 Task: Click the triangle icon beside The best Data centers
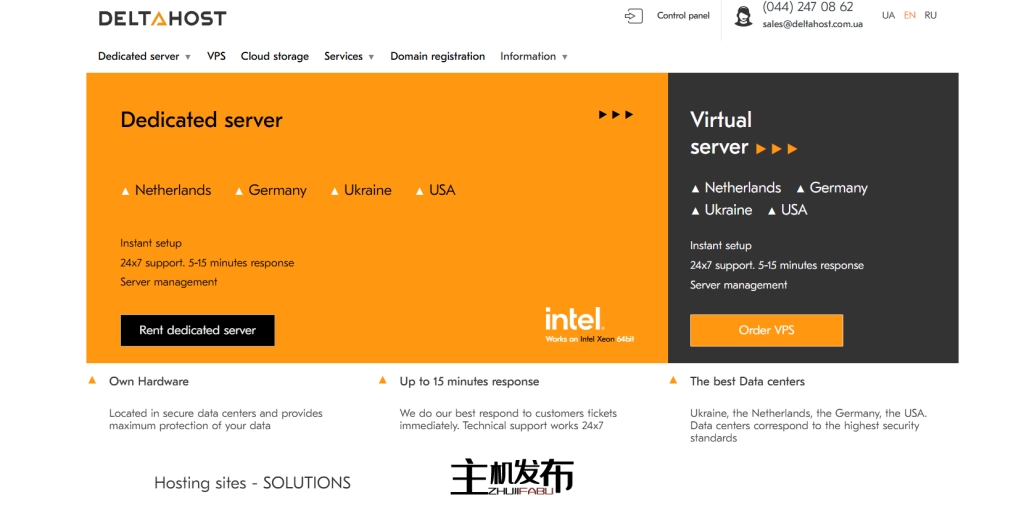[673, 380]
